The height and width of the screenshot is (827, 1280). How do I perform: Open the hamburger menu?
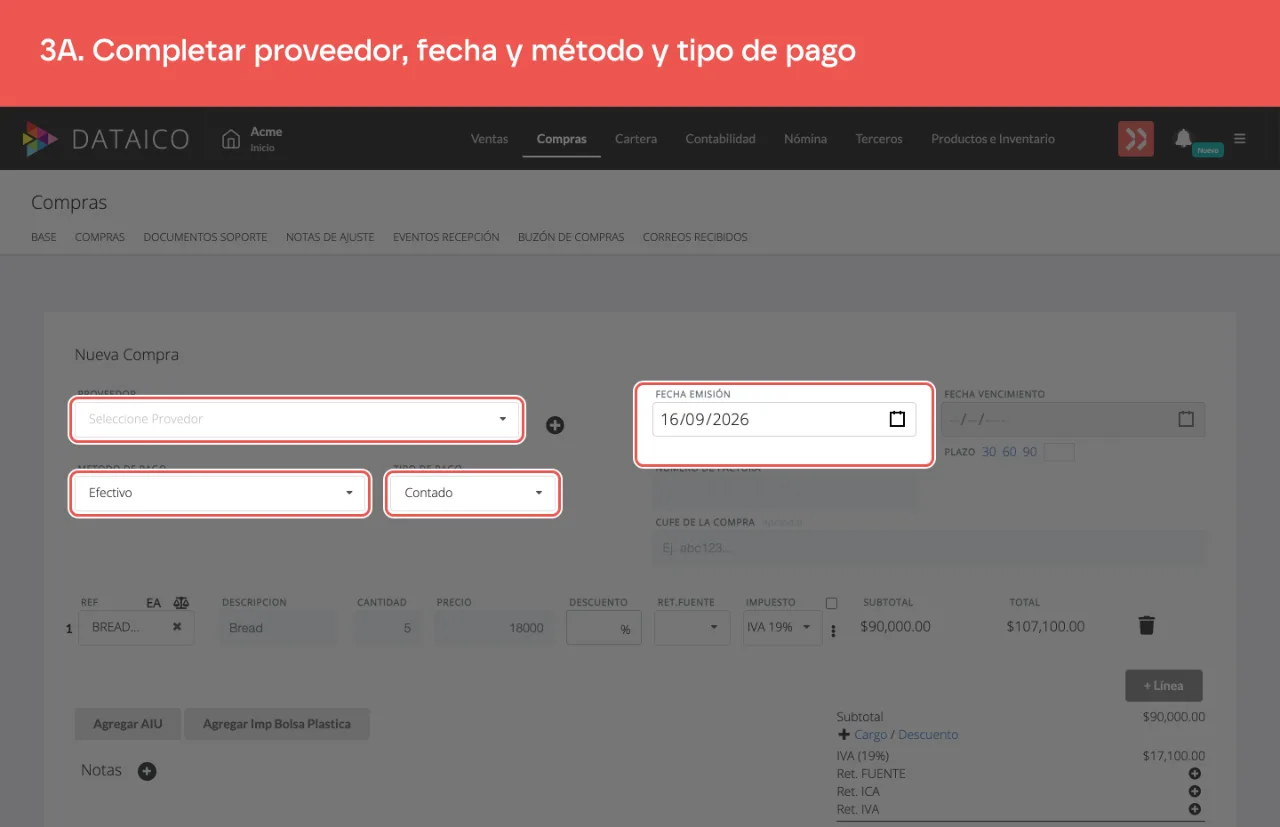pos(1240,139)
